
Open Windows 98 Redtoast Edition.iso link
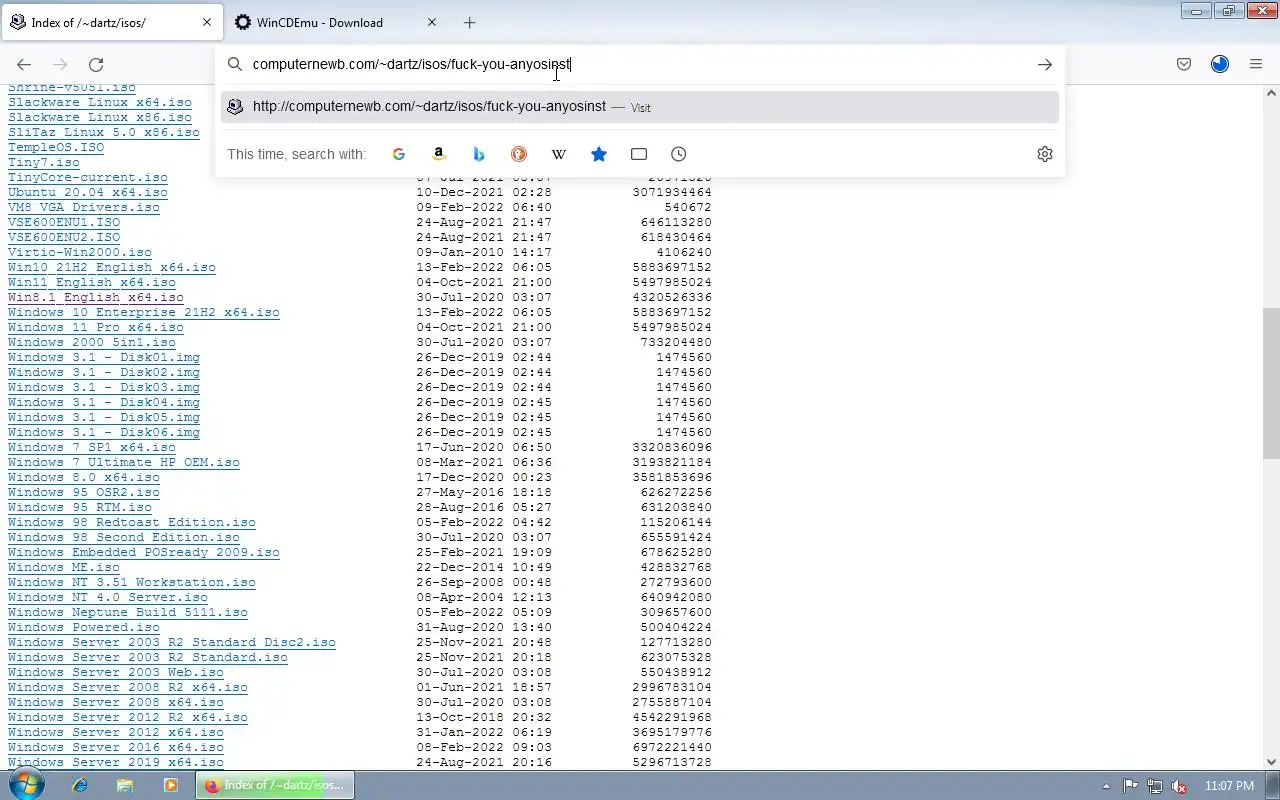tap(132, 522)
